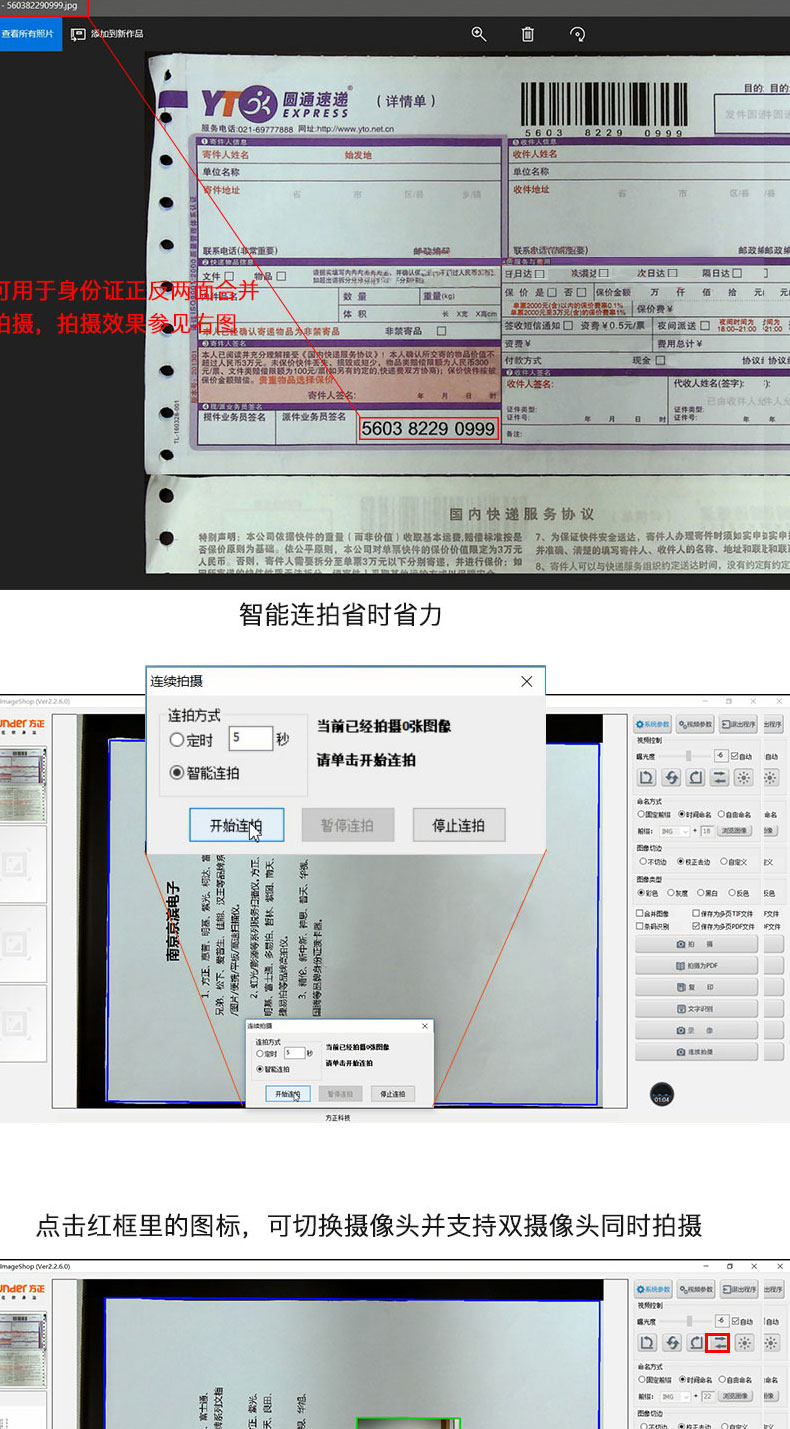Click brightness sun icon in red-boxed-icon ImageShop window
Screen dimensions: 790x1429
coord(744,1343)
